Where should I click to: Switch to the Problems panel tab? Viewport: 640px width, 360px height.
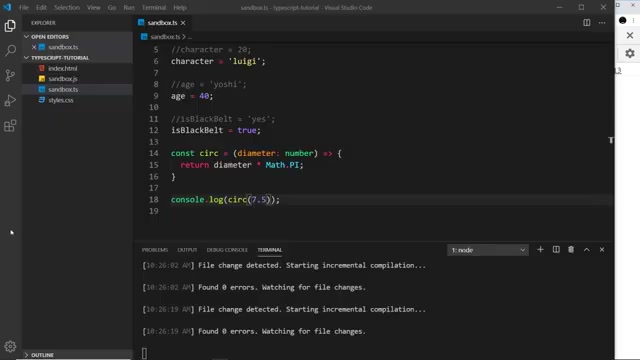click(155, 250)
